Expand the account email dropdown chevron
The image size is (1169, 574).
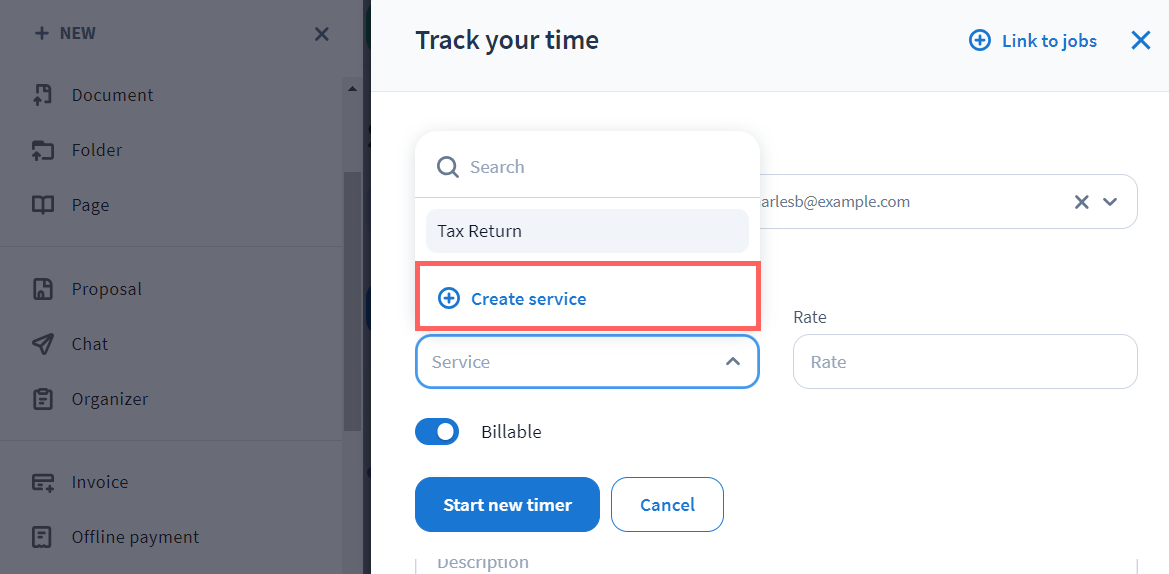tap(1110, 202)
